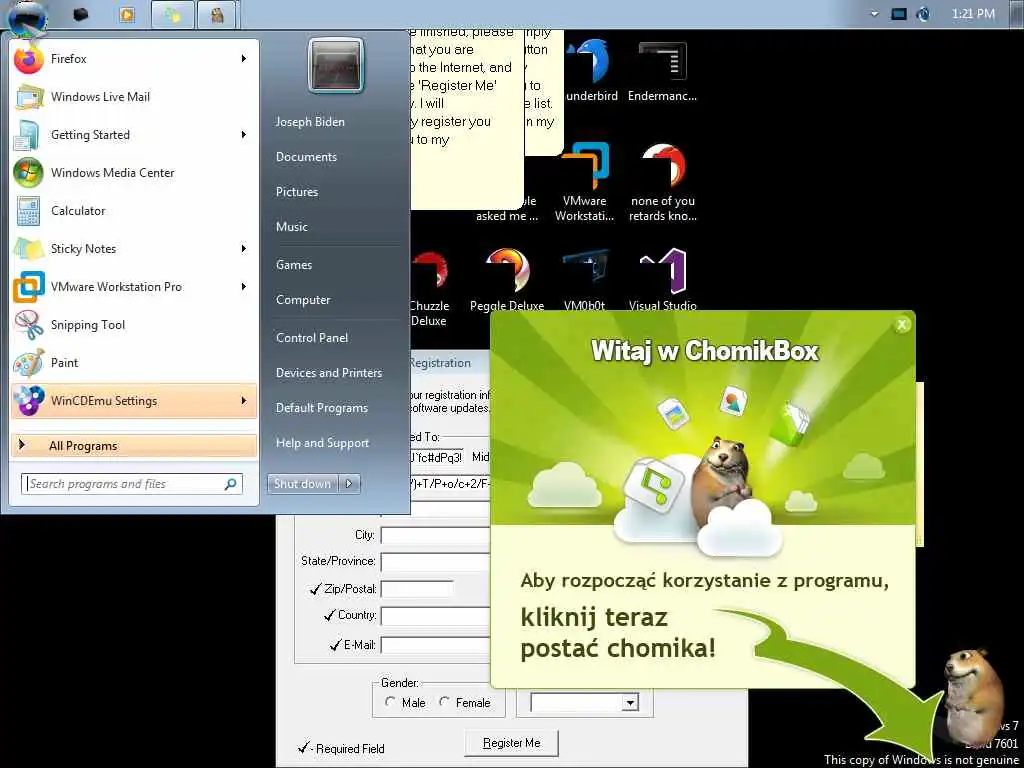Select Visual Studio desktop icon
1024x768 pixels.
click(x=662, y=280)
